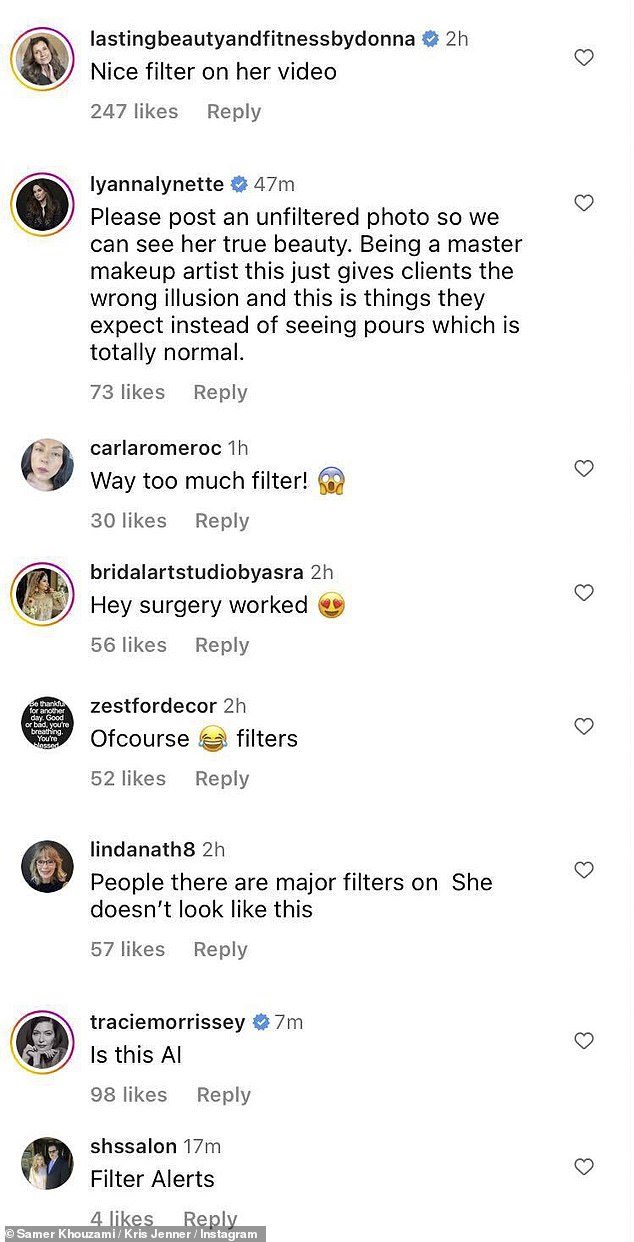Open bridalartstudiobyasra username link
The image size is (634, 1242).
[196, 573]
